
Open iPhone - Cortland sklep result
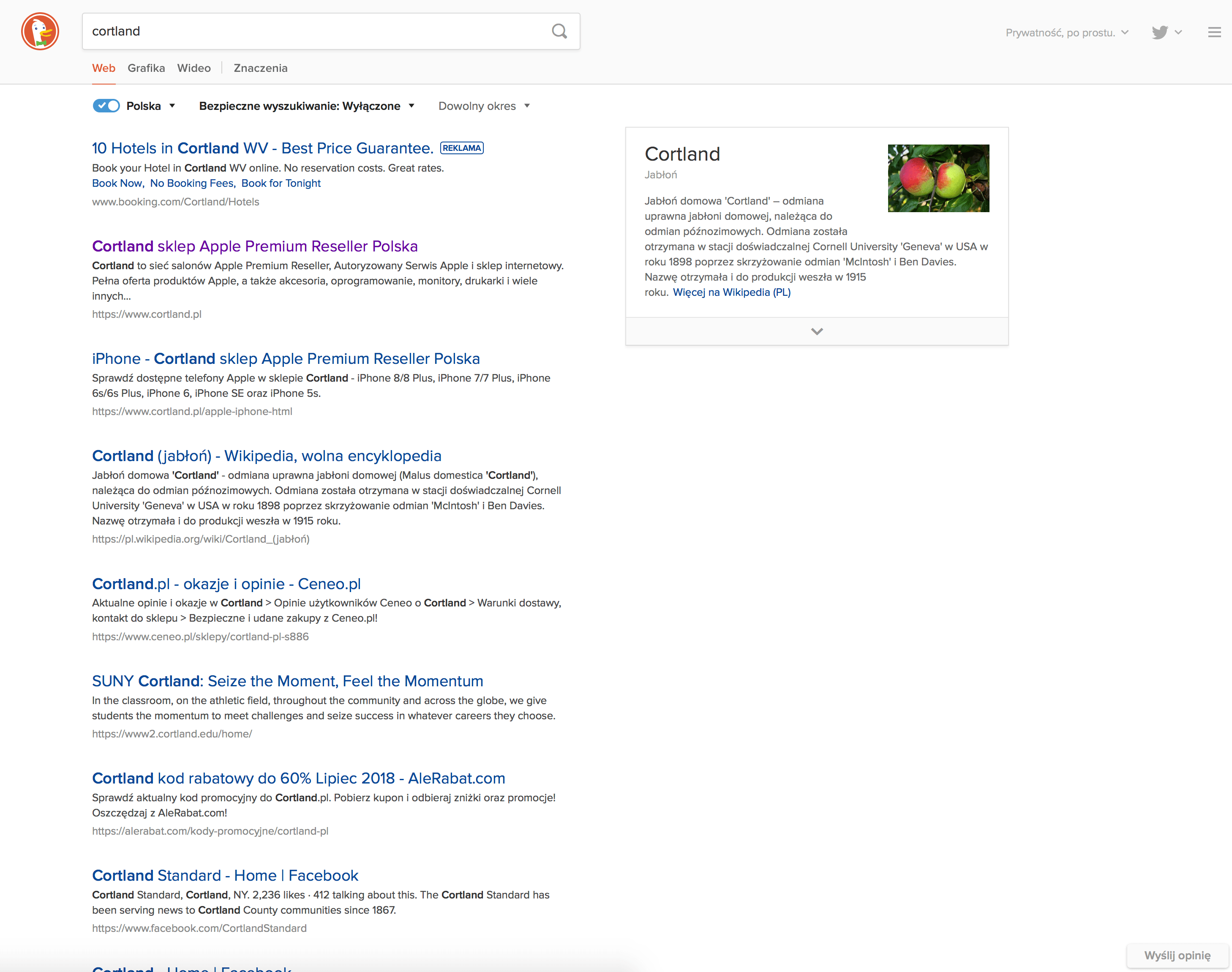pyautogui.click(x=286, y=358)
